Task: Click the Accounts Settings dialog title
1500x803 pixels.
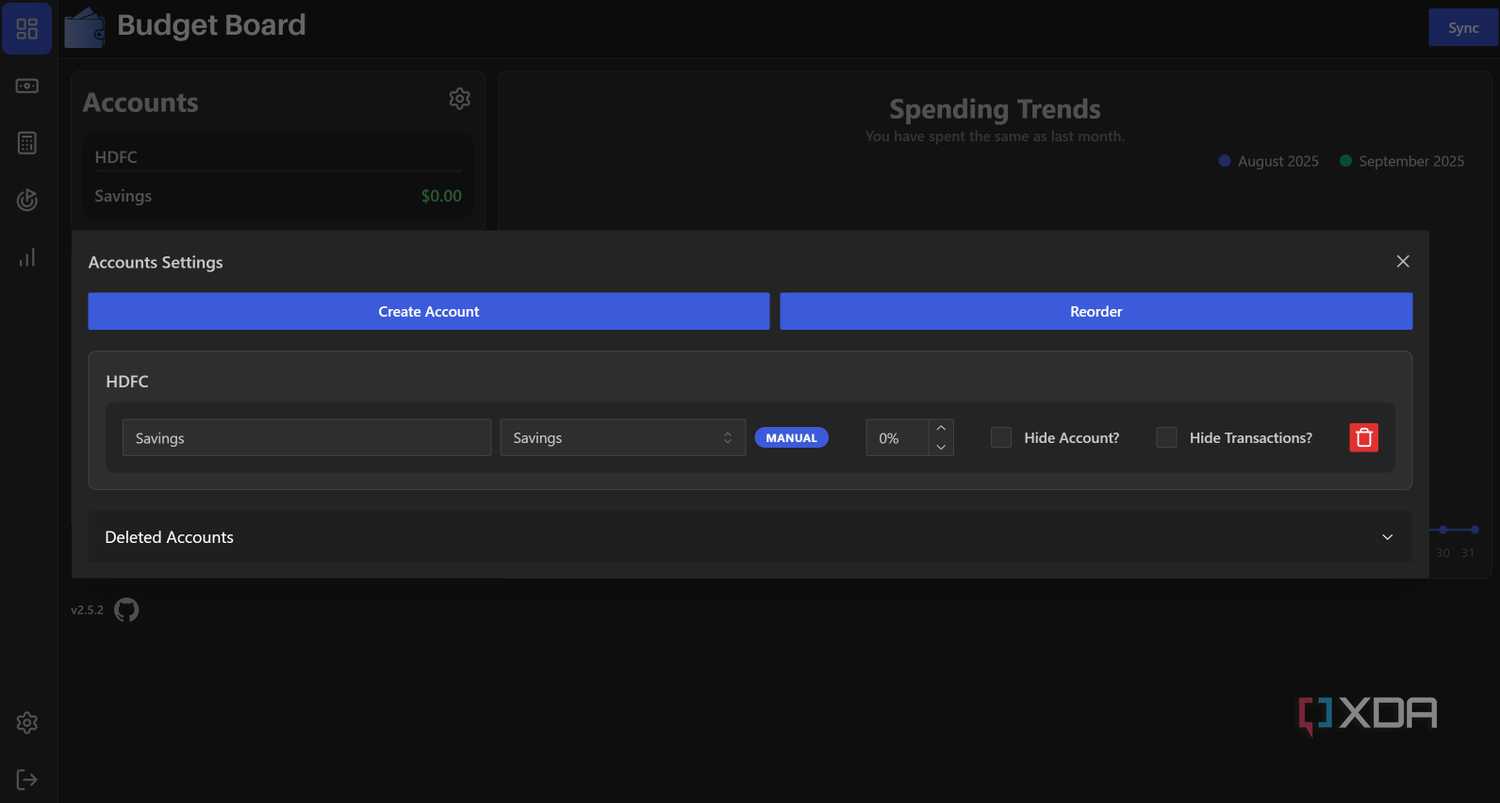Action: coord(156,262)
